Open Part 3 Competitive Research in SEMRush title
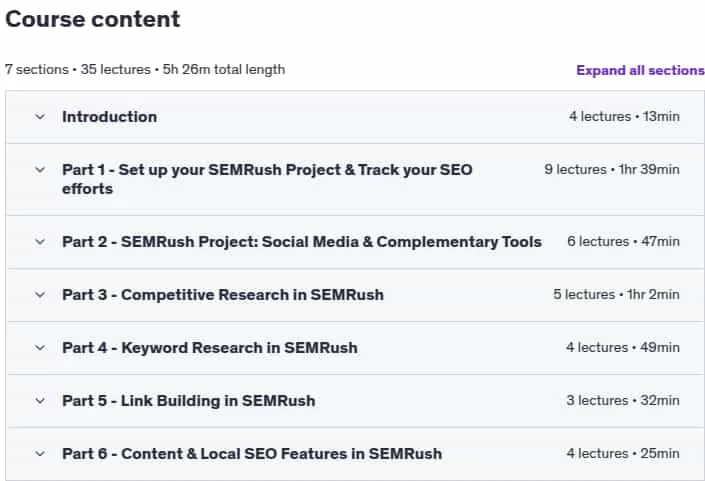 pyautogui.click(x=223, y=295)
